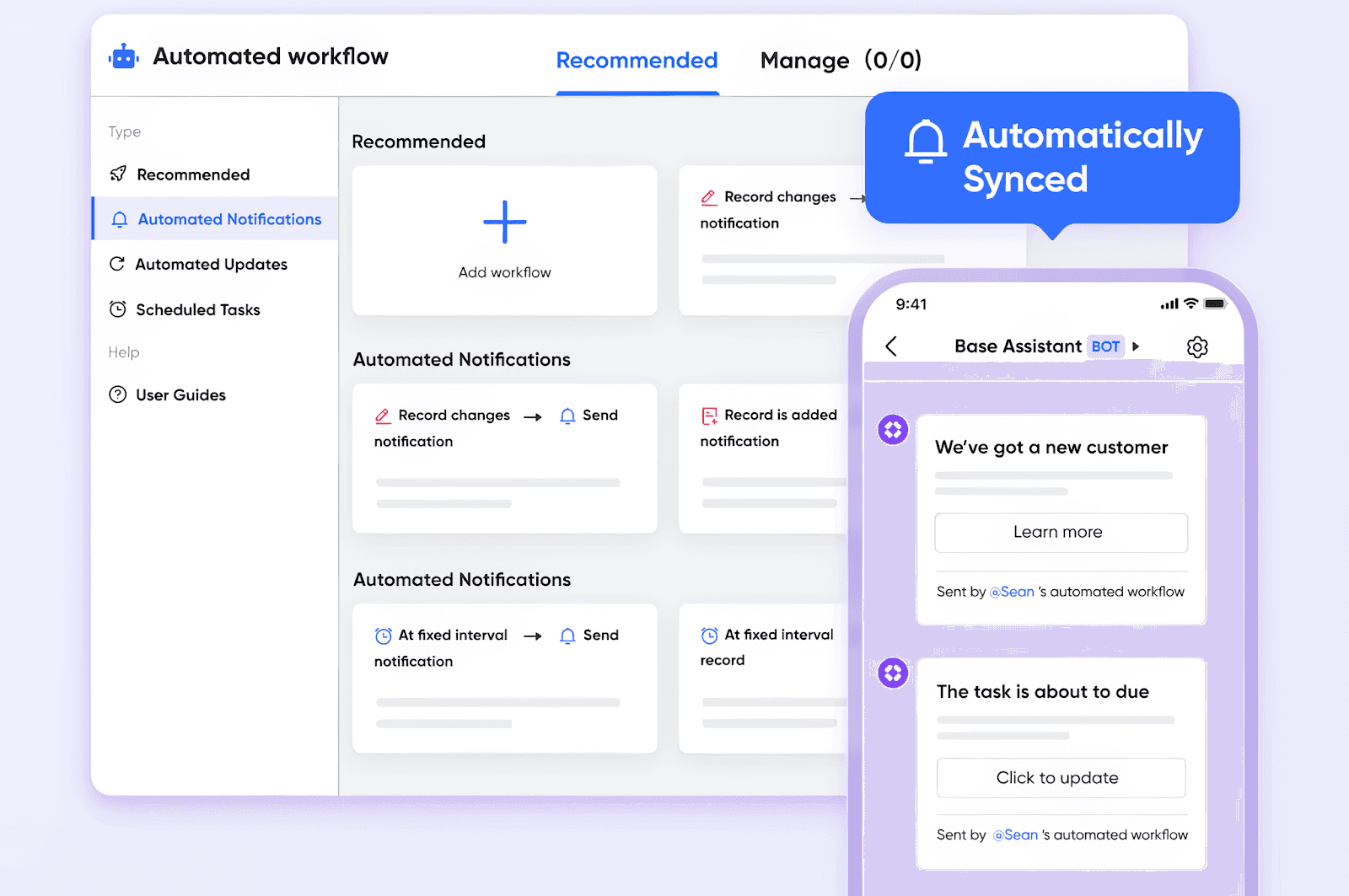Click "The task is about to due" heading
The image size is (1349, 896).
(1042, 692)
